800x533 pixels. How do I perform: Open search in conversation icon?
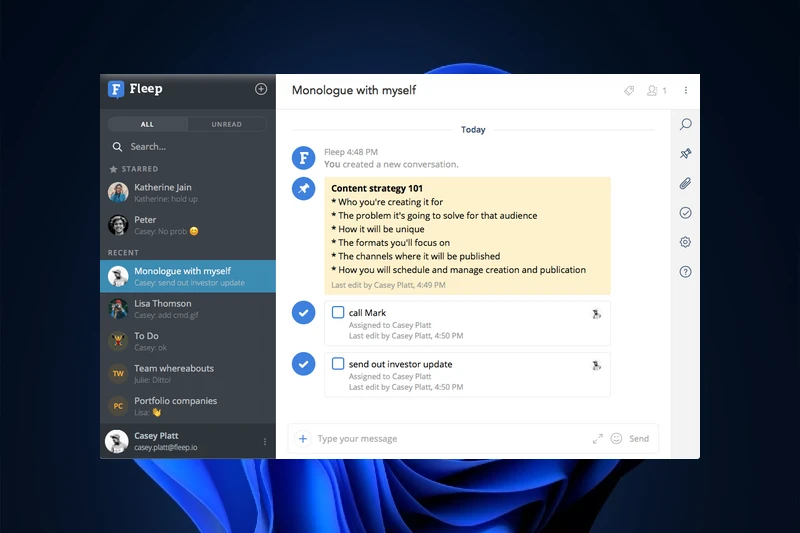(686, 124)
